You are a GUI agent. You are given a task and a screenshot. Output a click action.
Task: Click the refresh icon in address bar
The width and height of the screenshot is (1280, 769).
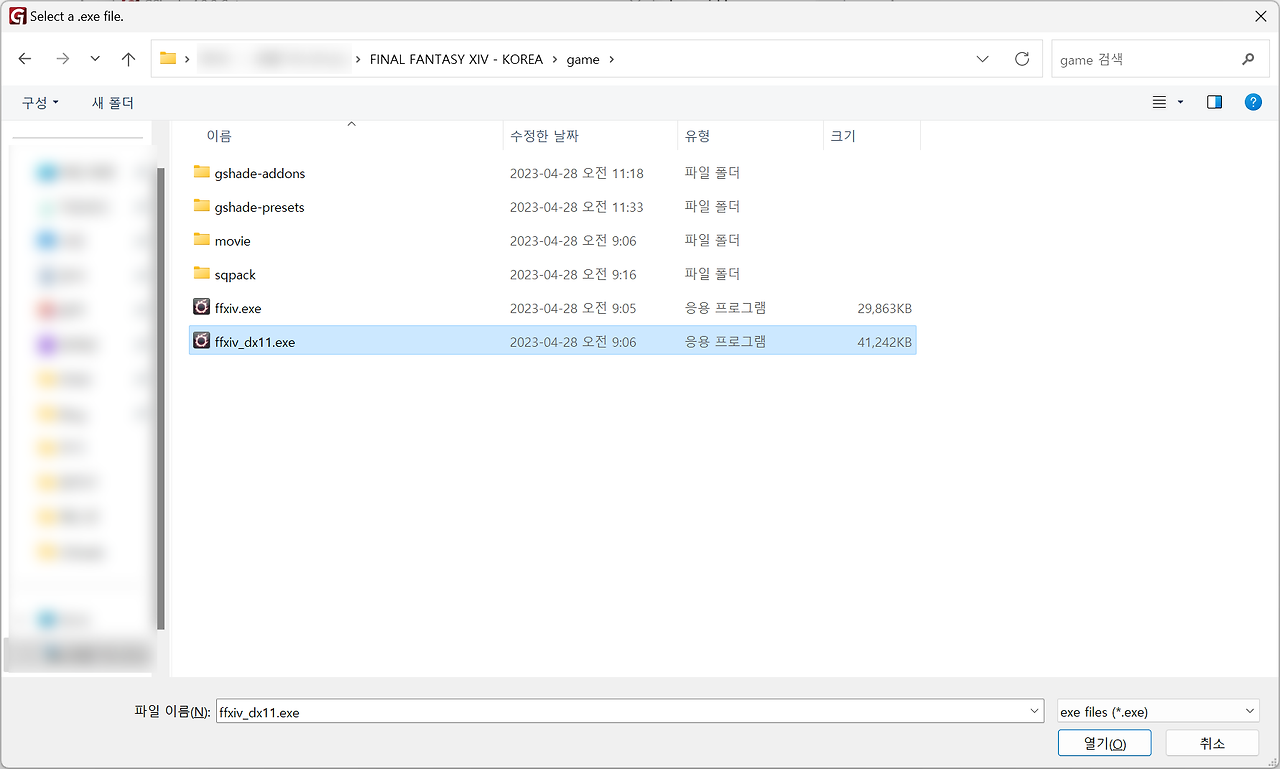1022,59
